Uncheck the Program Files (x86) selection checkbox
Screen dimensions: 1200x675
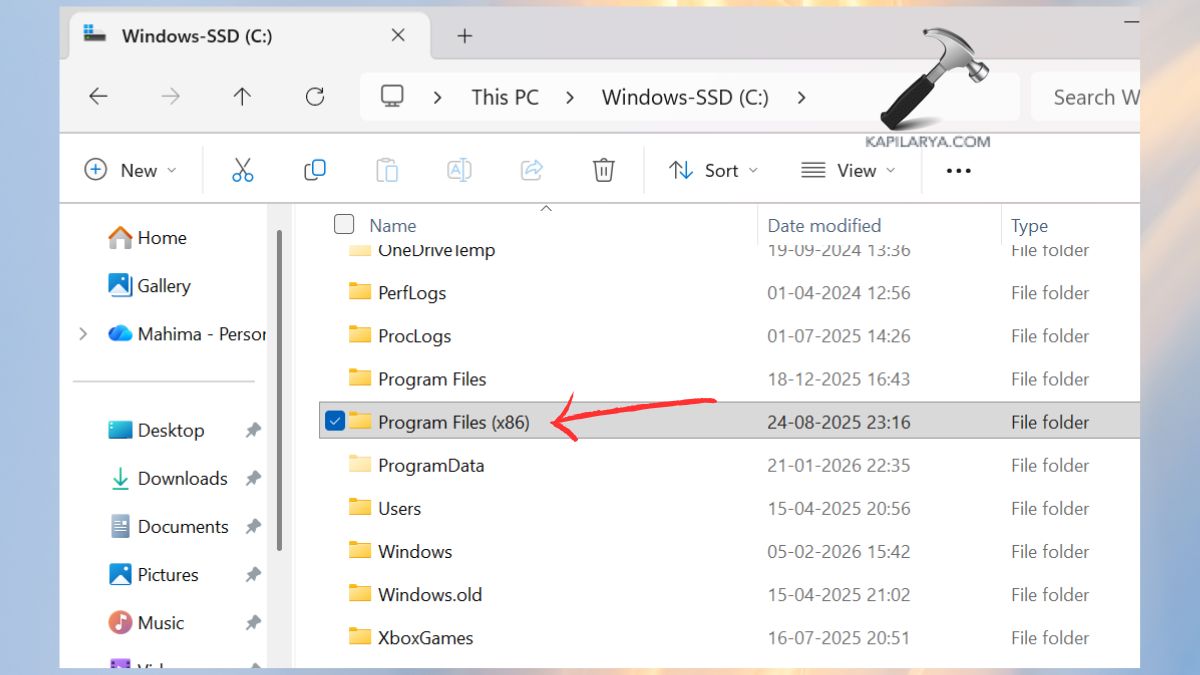click(x=335, y=421)
